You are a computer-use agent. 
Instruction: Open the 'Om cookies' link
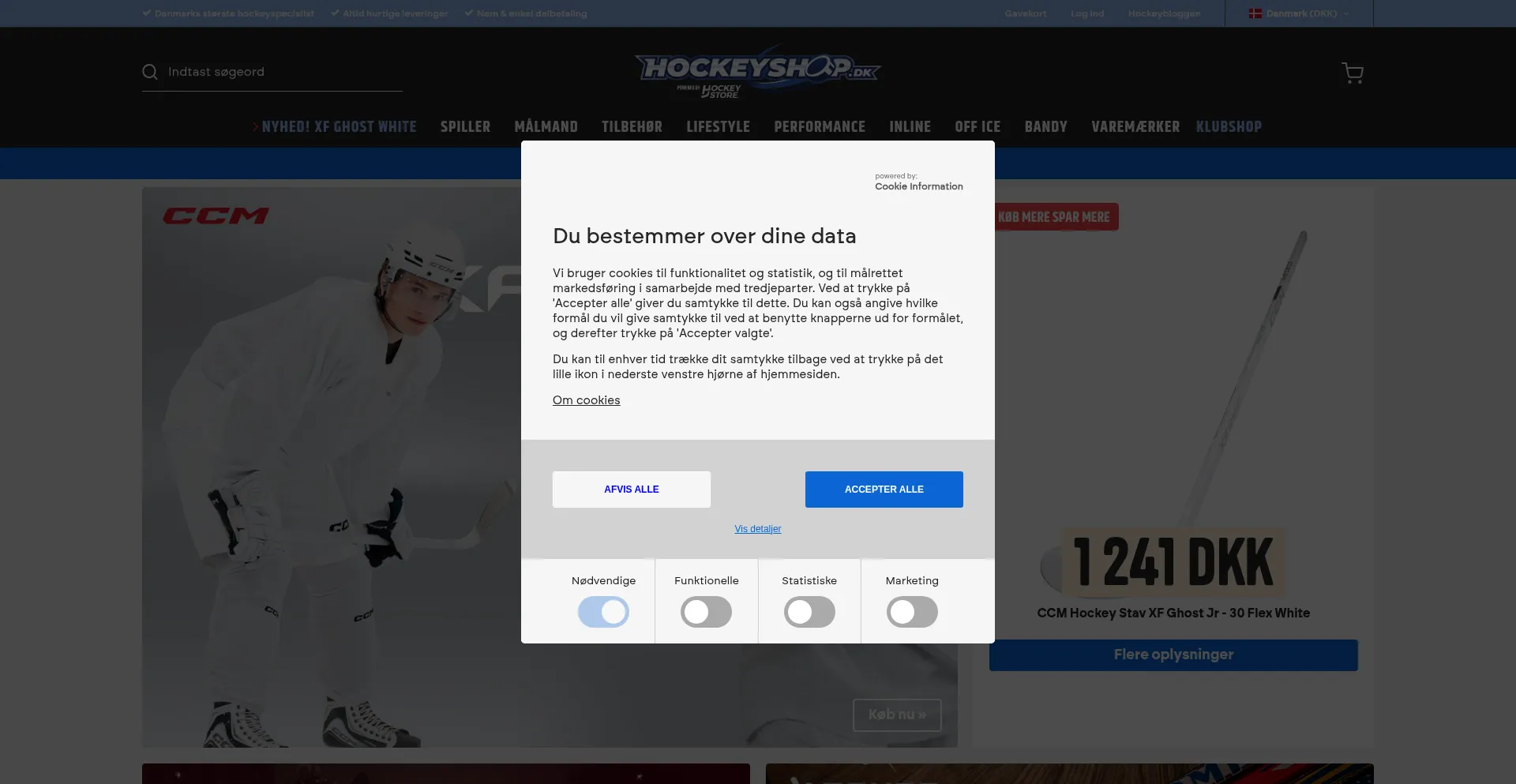pyautogui.click(x=586, y=400)
